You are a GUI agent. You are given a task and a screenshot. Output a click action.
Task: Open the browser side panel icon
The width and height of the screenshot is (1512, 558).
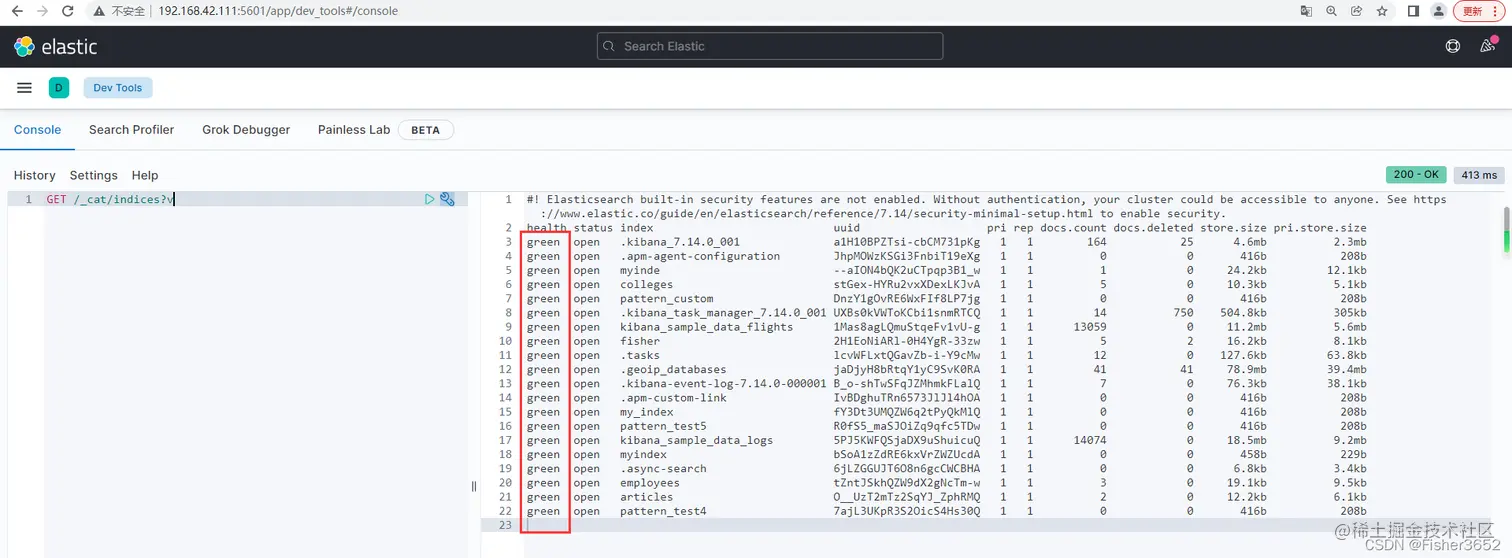tap(1413, 11)
